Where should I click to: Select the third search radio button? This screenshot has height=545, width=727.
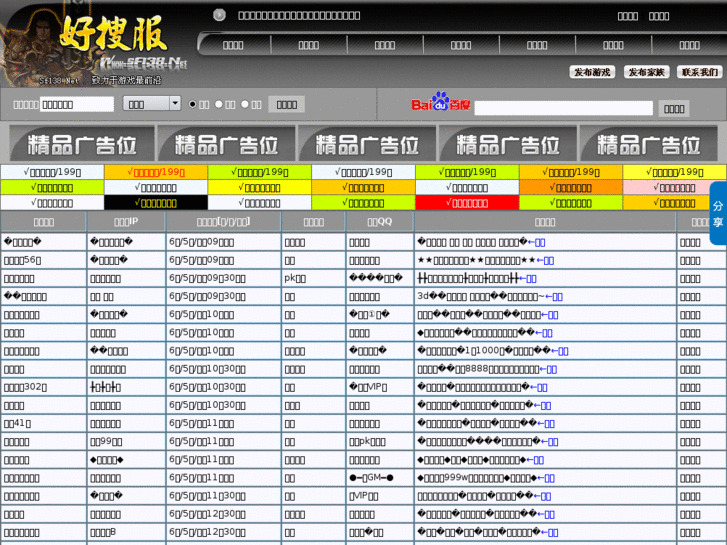[245, 104]
